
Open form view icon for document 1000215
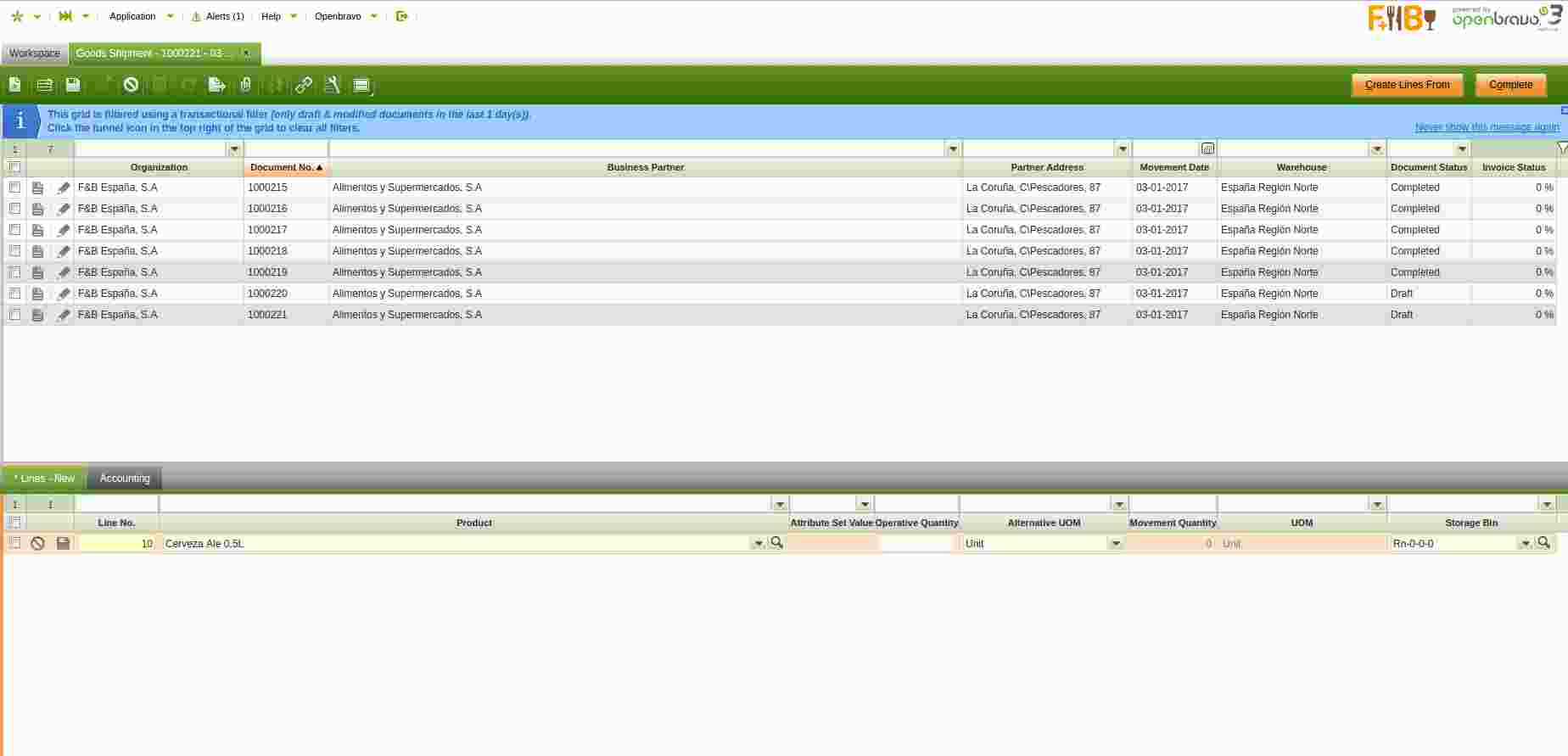pos(37,188)
